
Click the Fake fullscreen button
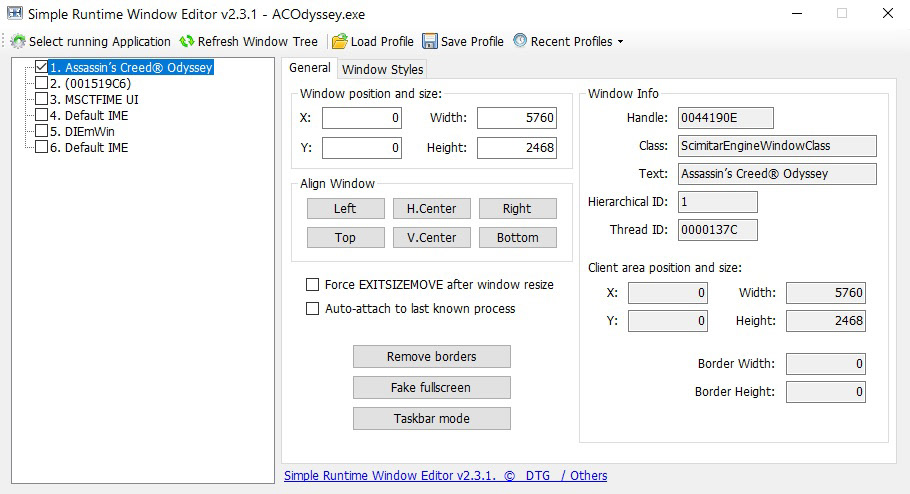pyautogui.click(x=432, y=387)
